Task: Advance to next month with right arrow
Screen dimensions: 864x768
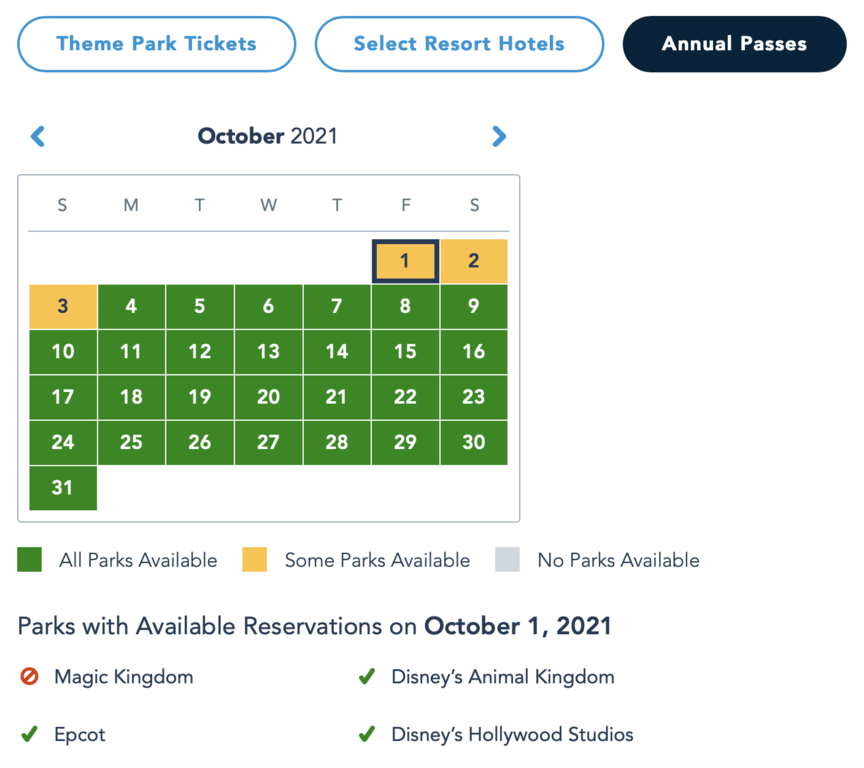Action: click(x=499, y=136)
